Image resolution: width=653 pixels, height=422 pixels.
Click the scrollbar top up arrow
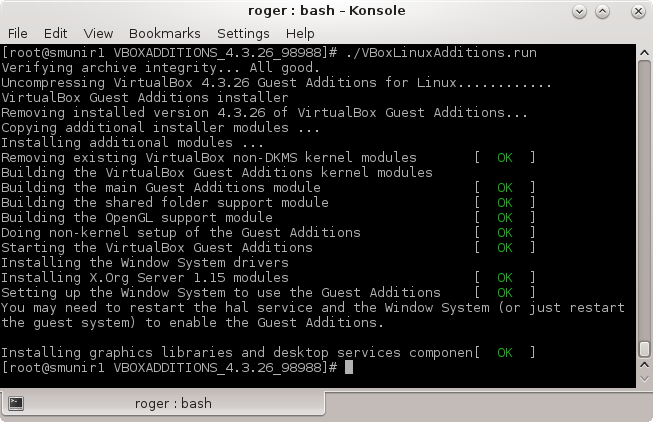point(644,52)
